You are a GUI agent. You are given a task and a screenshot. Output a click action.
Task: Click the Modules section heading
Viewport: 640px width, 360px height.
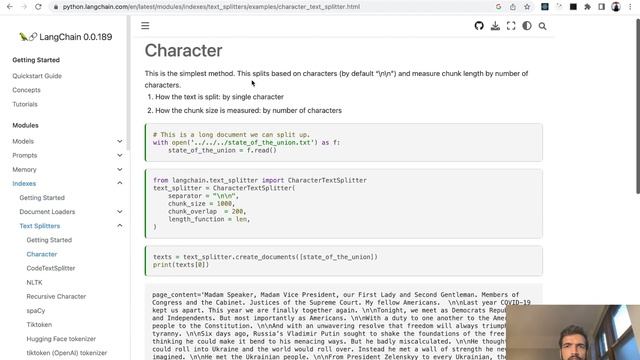[25, 125]
